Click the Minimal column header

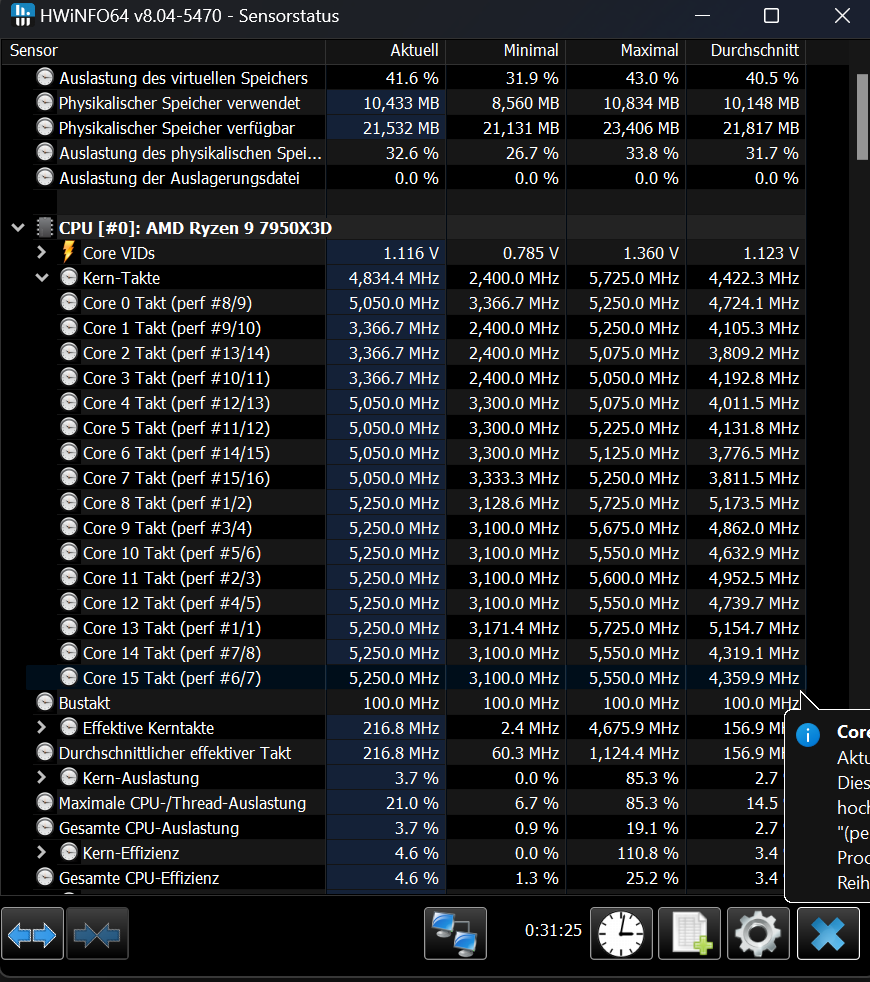coord(506,51)
